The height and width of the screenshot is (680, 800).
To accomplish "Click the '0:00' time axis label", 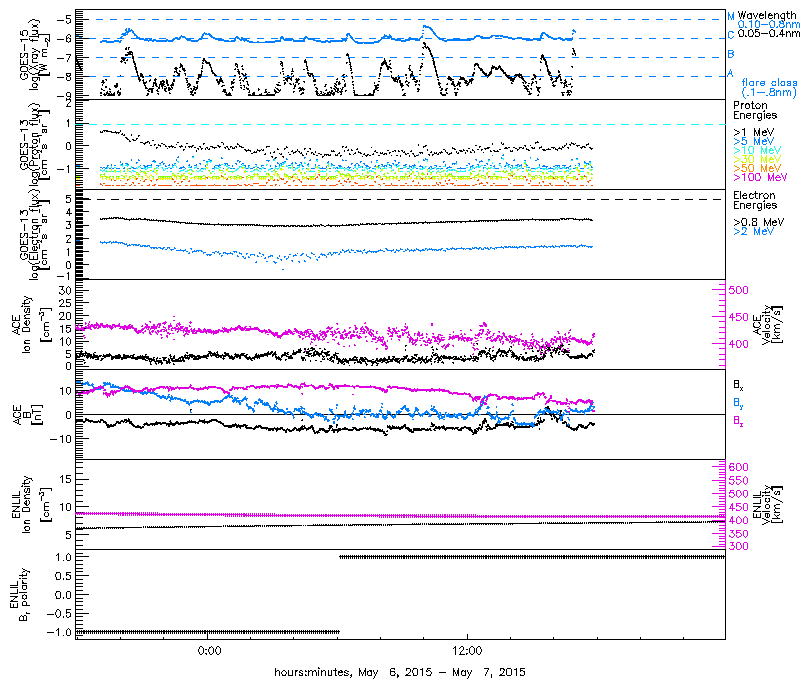I will pos(209,651).
